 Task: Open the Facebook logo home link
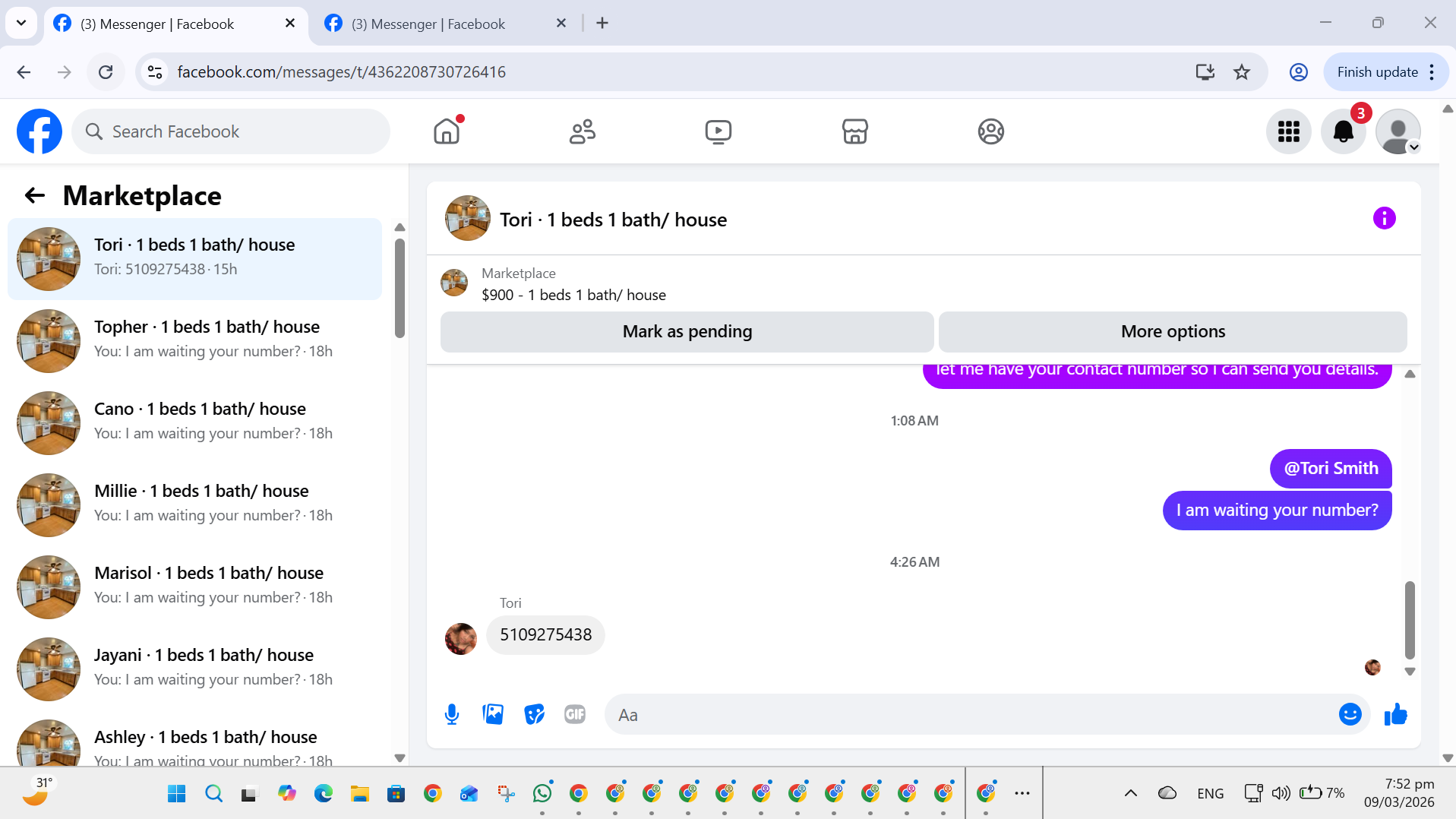(39, 131)
